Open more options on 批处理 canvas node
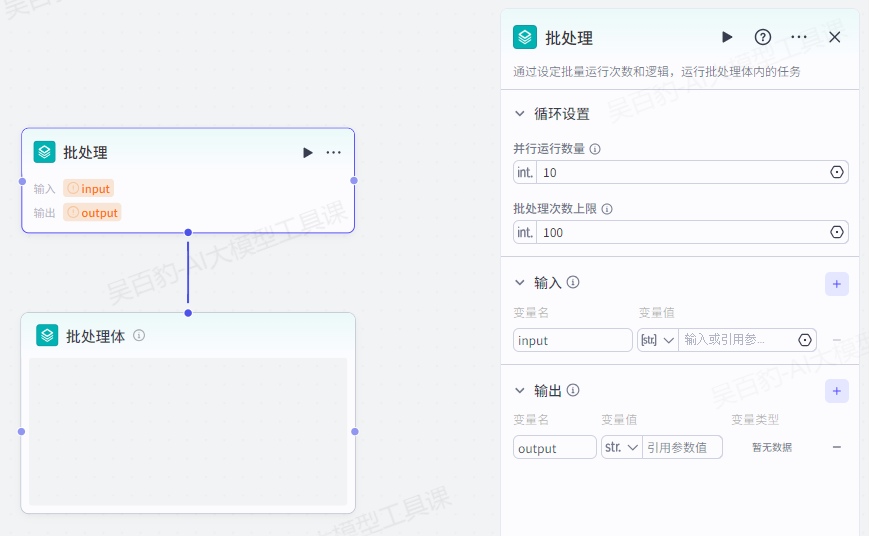 click(334, 152)
